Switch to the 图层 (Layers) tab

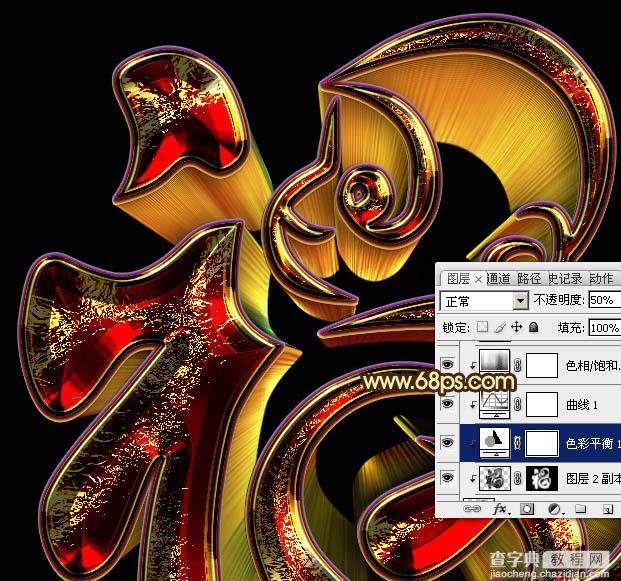[458, 279]
